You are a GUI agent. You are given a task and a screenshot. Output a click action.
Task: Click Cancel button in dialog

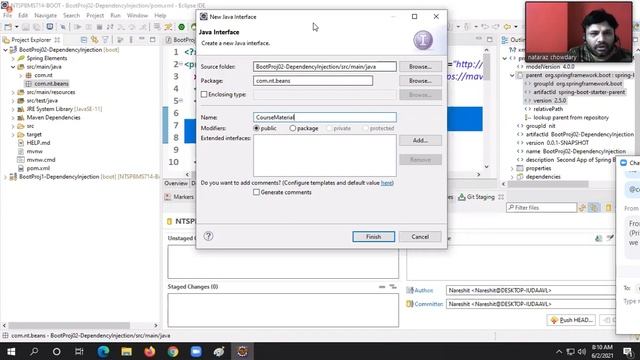tap(420, 237)
